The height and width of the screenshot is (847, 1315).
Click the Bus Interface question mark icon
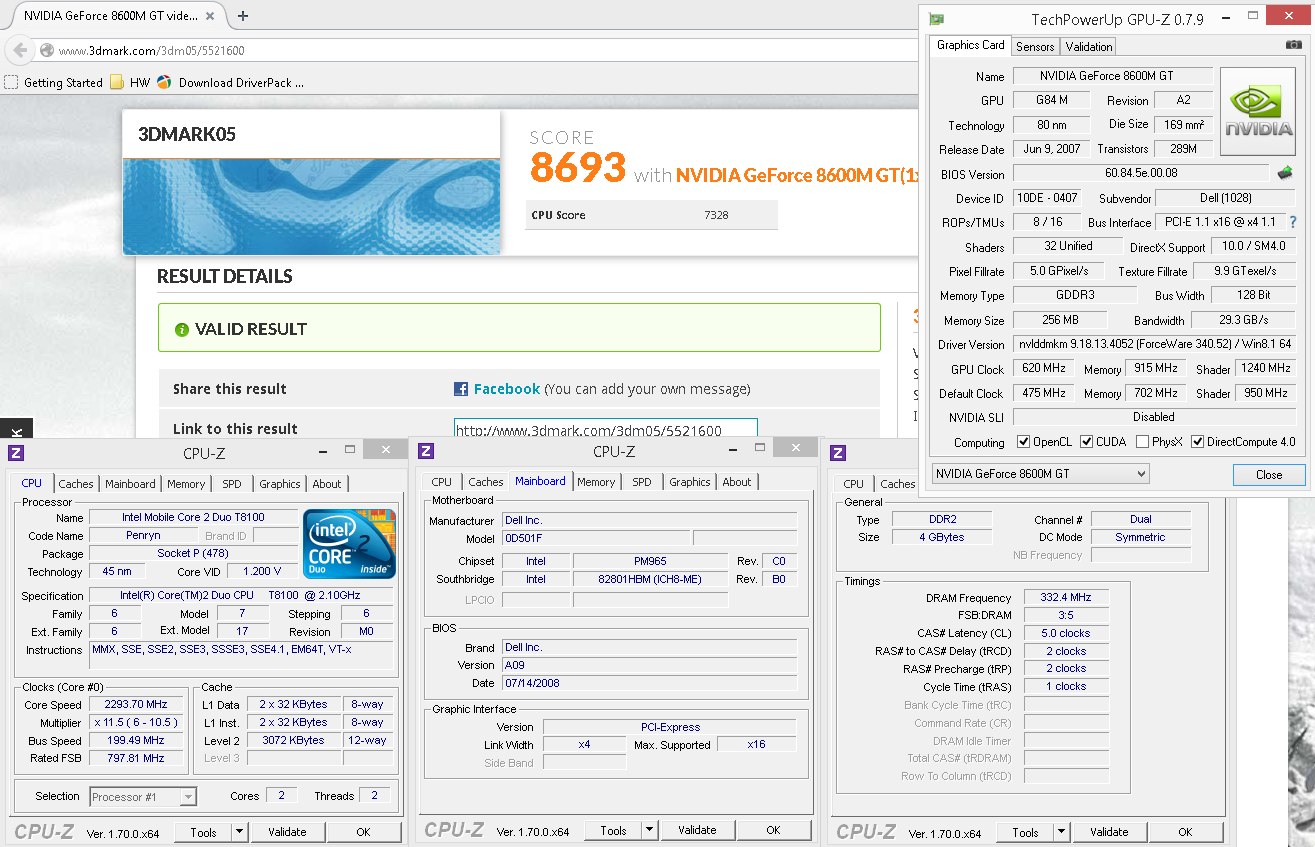tap(1292, 222)
